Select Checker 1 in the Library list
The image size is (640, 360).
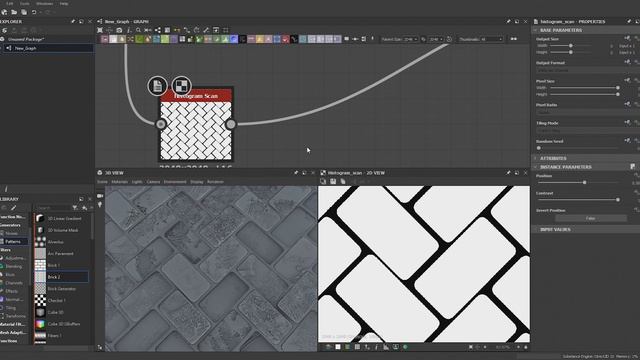(61, 300)
